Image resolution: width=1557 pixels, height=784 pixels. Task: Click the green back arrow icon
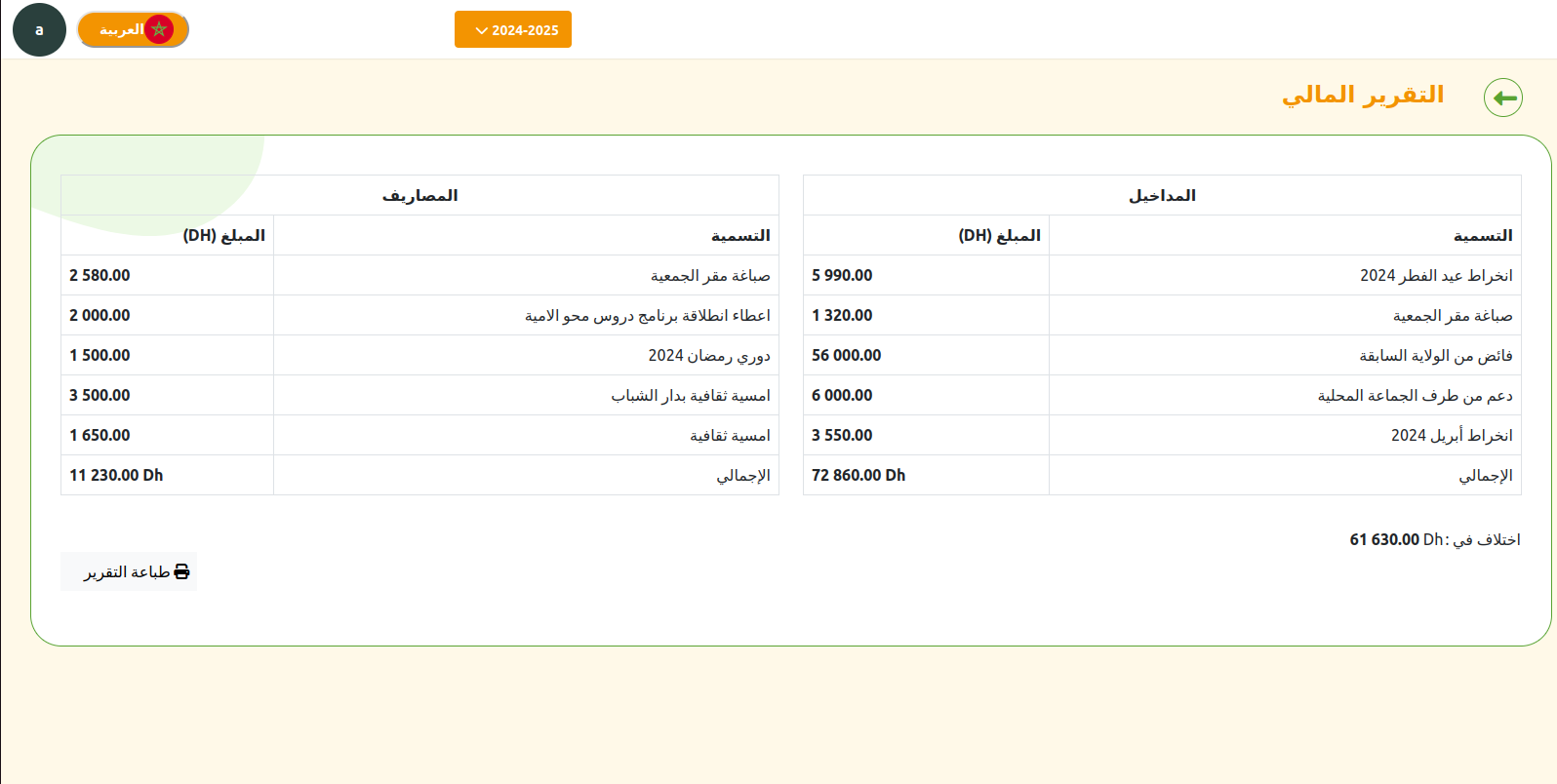tap(1503, 98)
